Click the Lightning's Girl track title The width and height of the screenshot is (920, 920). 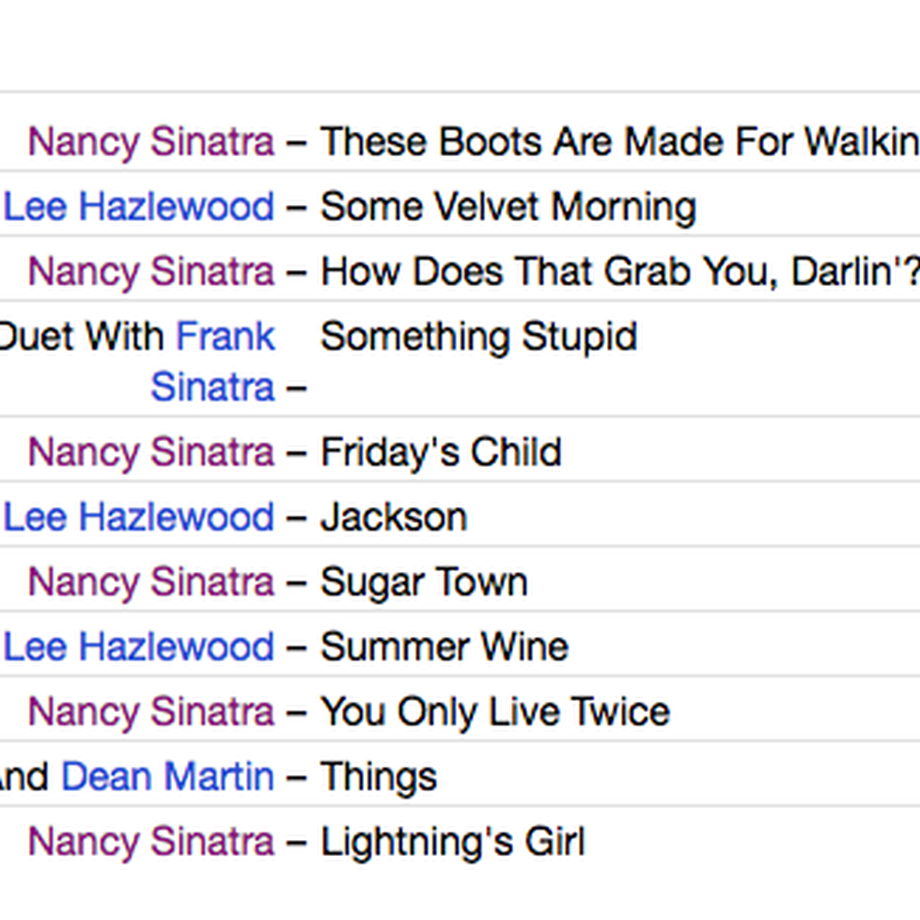point(453,843)
